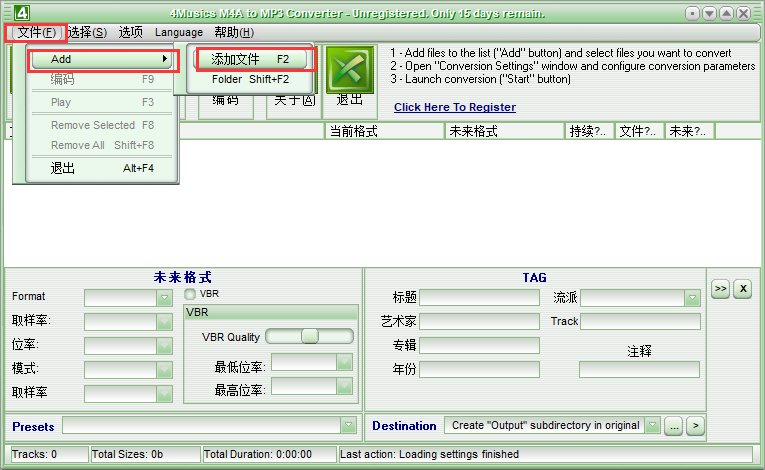Screen dimensions: 765x470
Task: Choose Folder Shift+F2 submenu entry
Action: click(250, 79)
